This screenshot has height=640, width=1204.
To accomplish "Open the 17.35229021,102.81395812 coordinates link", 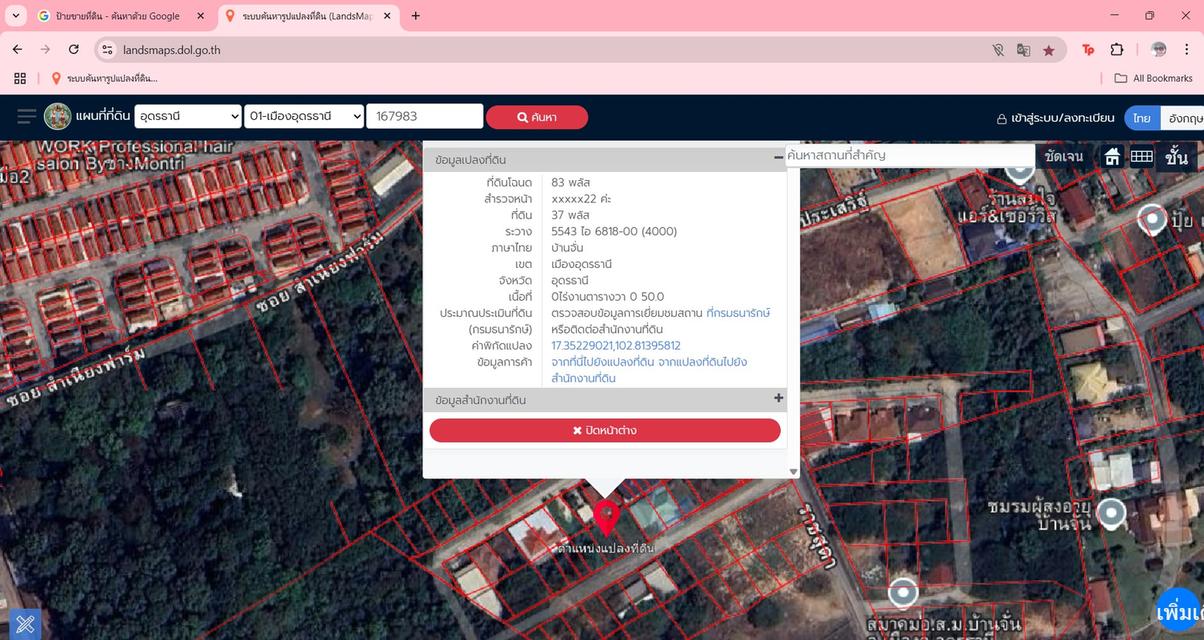I will tap(616, 346).
